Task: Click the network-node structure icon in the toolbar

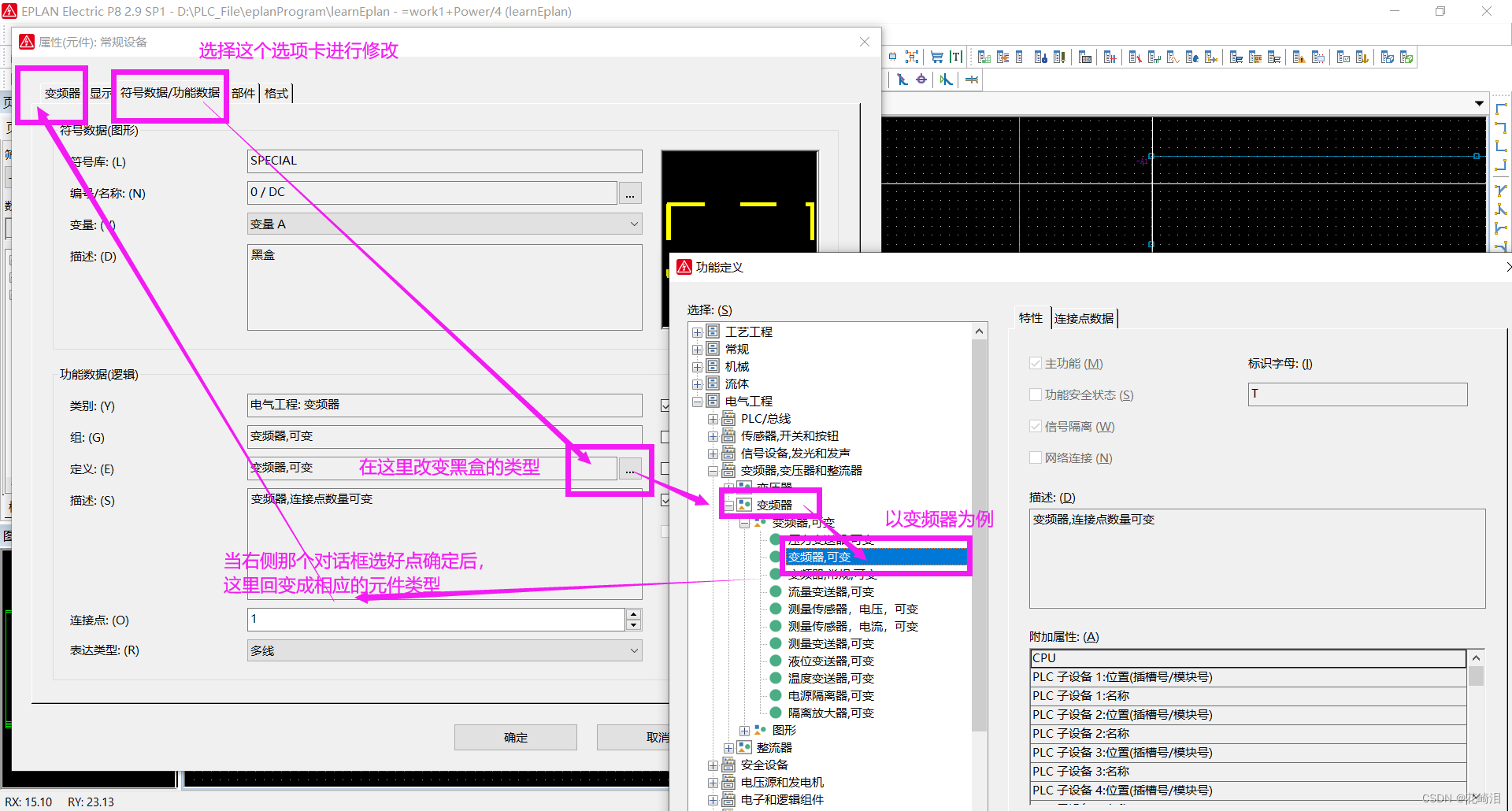Action: pyautogui.click(x=912, y=57)
